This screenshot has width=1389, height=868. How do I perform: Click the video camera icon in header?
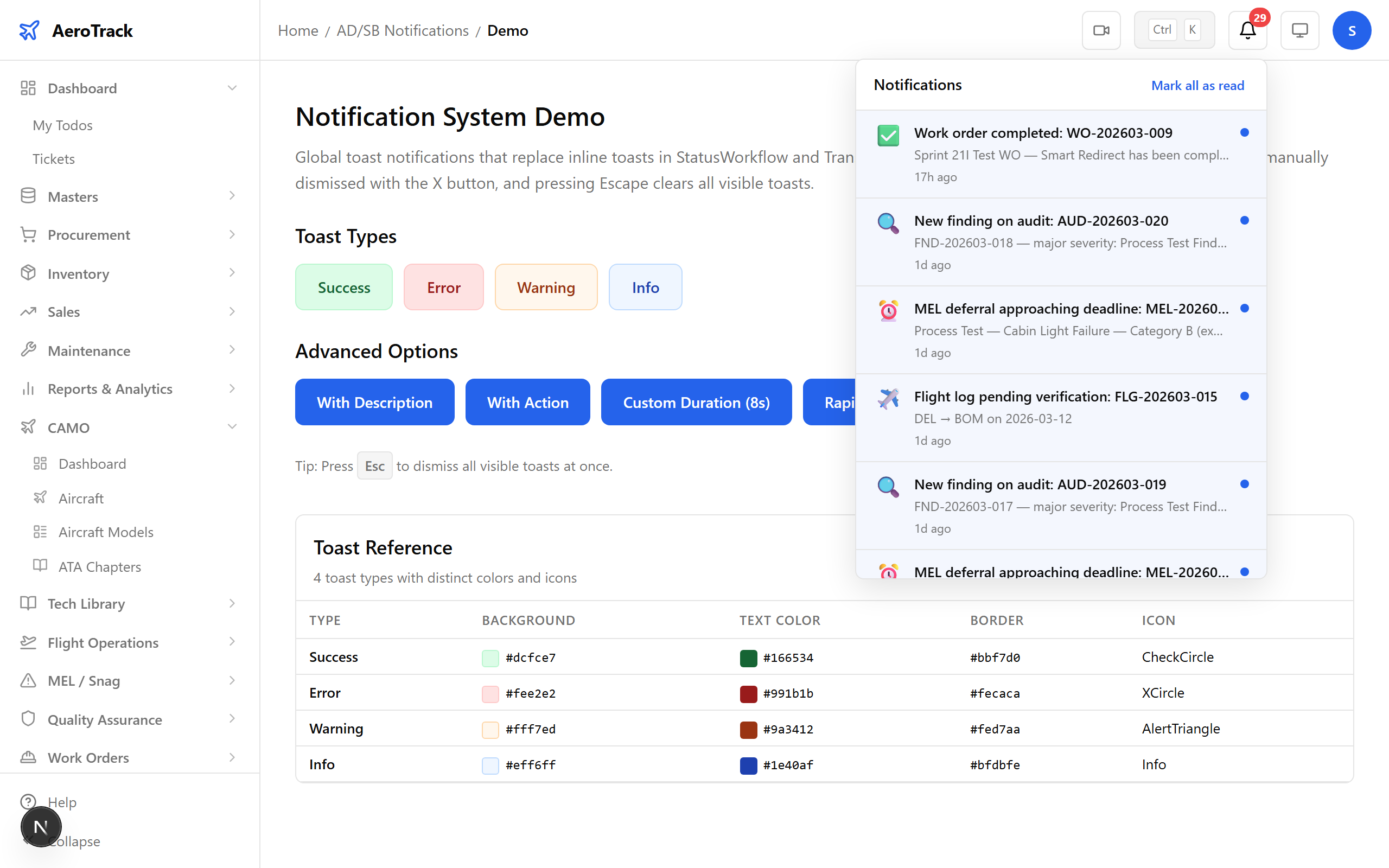click(1101, 30)
